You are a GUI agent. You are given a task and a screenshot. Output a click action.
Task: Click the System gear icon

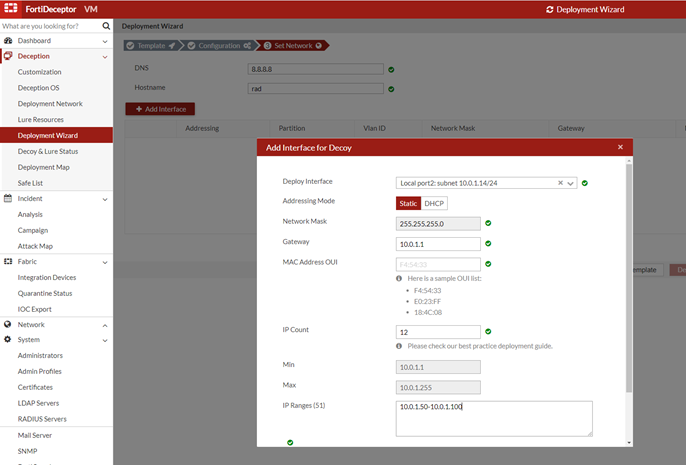click(7, 339)
